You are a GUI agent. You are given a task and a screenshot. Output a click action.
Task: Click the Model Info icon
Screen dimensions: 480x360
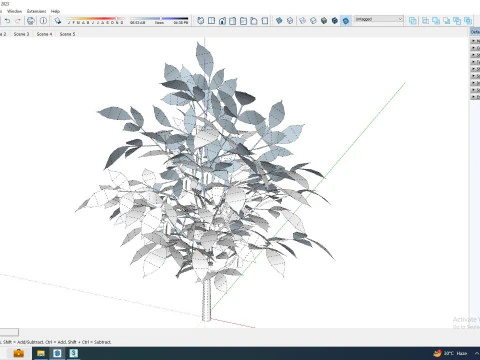tap(43, 21)
